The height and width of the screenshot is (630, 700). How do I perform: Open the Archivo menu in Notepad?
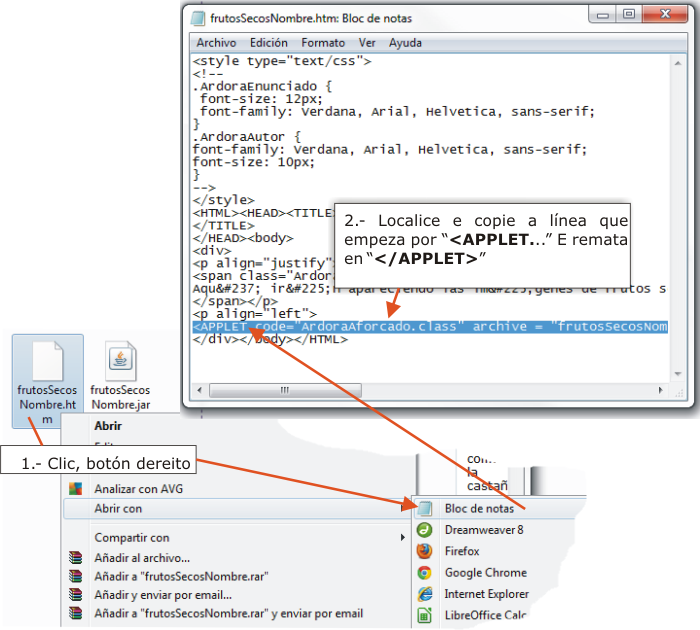coord(216,43)
